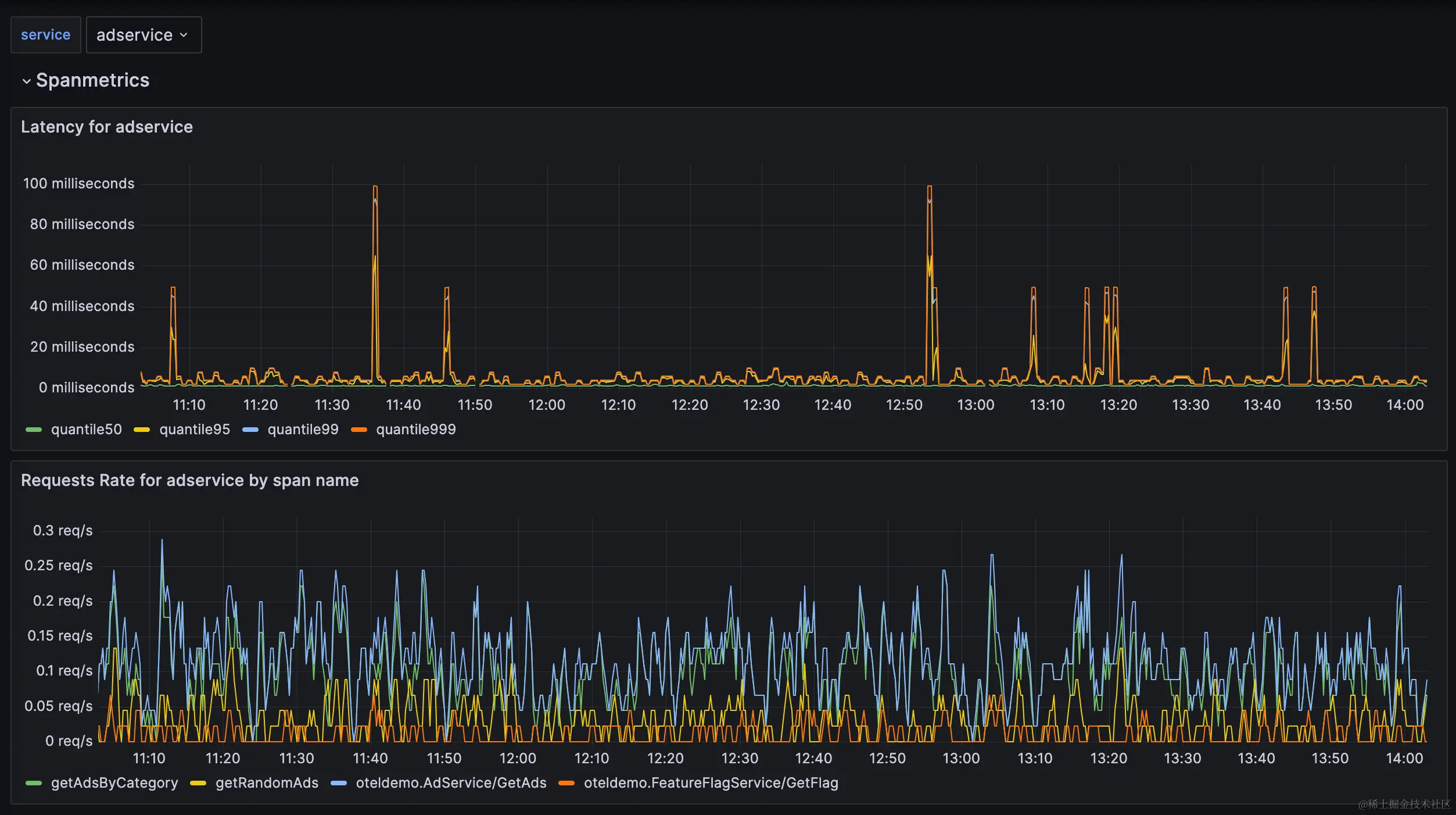1456x815 pixels.
Task: Click green quantile50 legend color swatch
Action: click(x=34, y=430)
